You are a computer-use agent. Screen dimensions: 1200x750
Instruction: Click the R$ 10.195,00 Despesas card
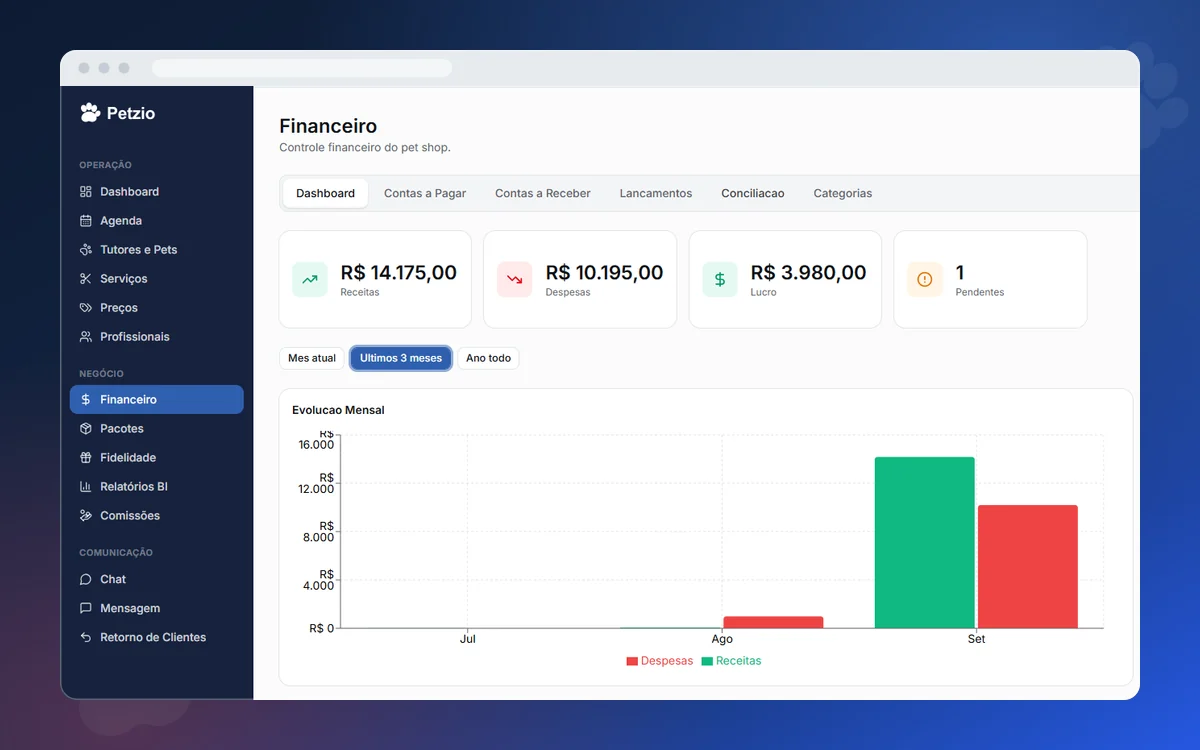click(580, 280)
